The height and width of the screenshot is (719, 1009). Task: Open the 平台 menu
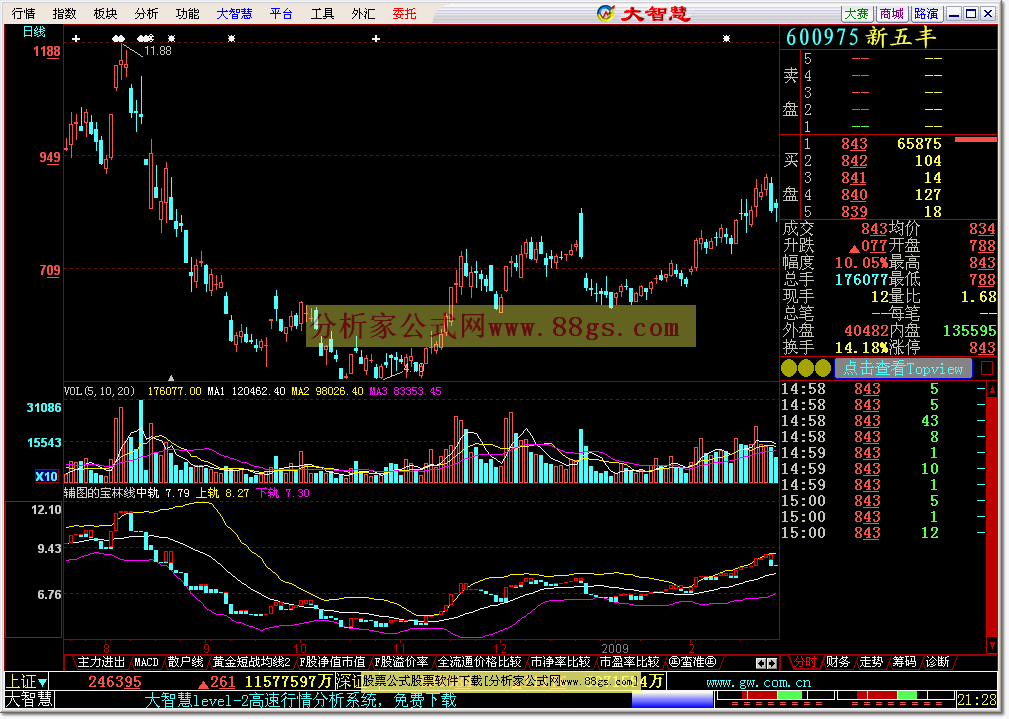click(281, 14)
